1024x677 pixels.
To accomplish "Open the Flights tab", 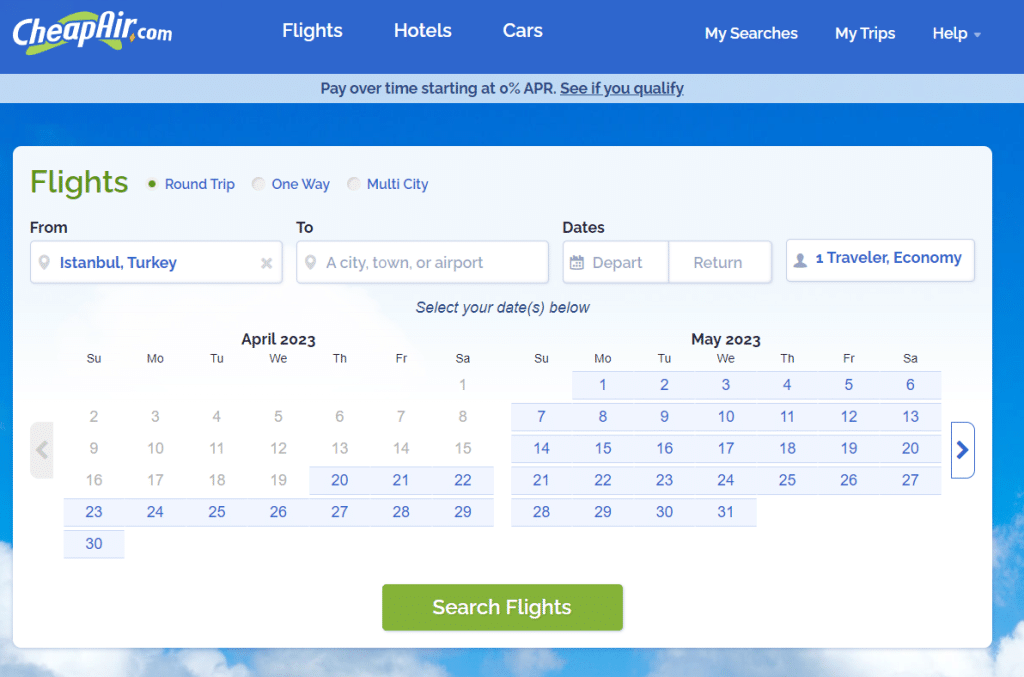I will [x=312, y=31].
